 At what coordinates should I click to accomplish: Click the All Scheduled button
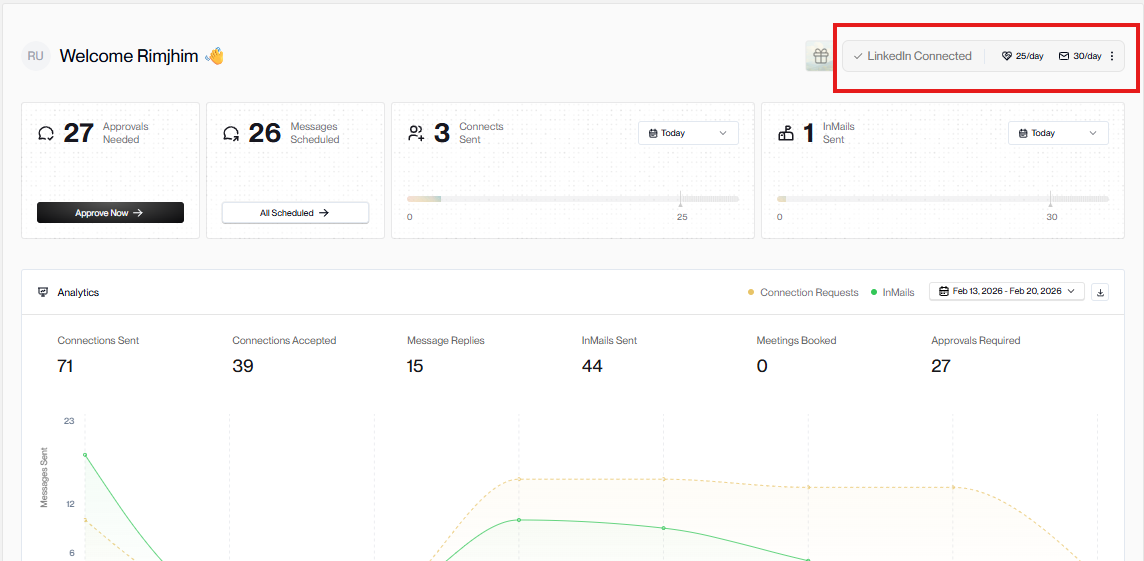point(295,212)
